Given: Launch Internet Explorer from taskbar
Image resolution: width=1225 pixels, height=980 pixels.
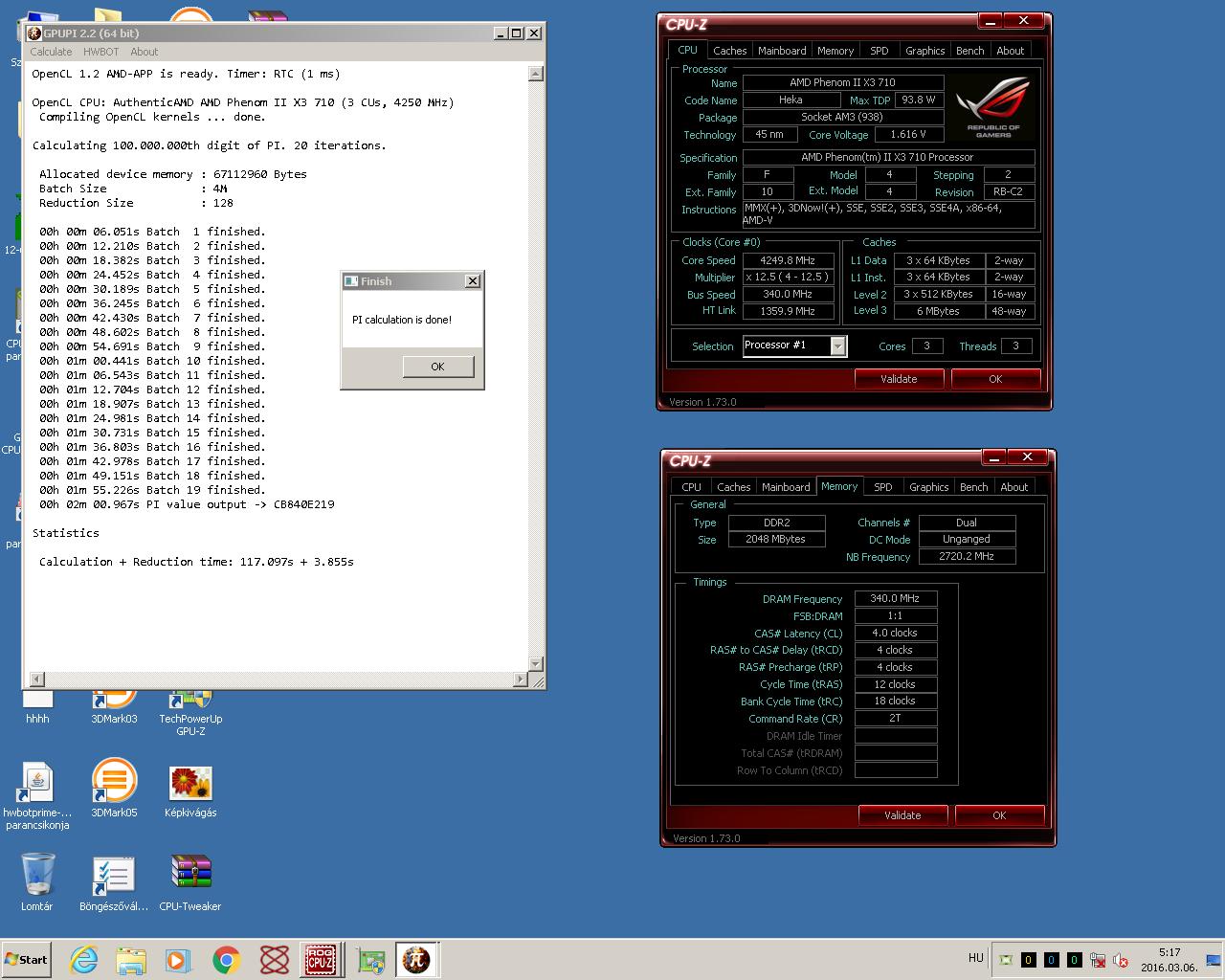Looking at the screenshot, I should (84, 960).
